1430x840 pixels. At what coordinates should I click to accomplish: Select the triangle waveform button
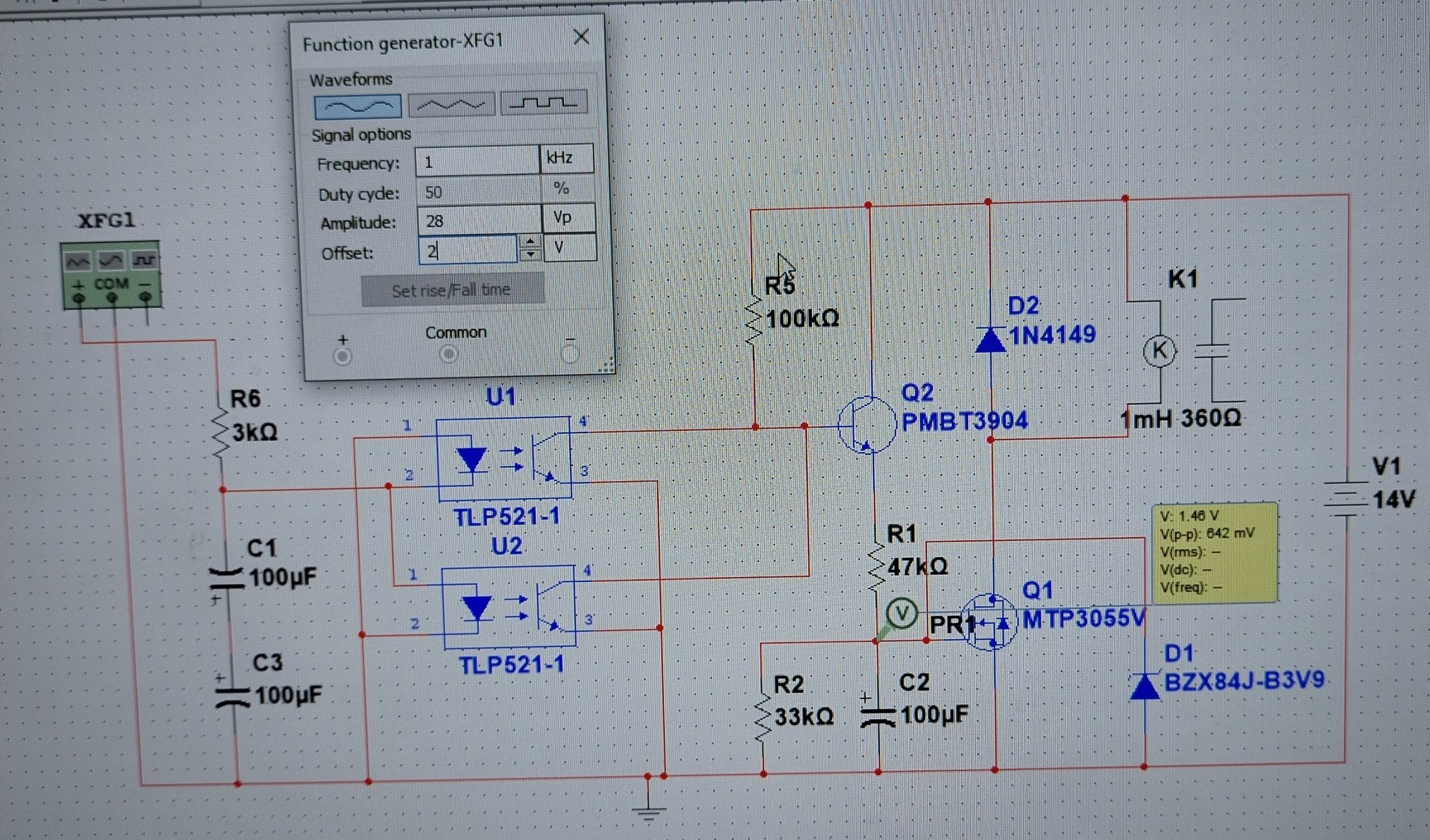pos(450,106)
